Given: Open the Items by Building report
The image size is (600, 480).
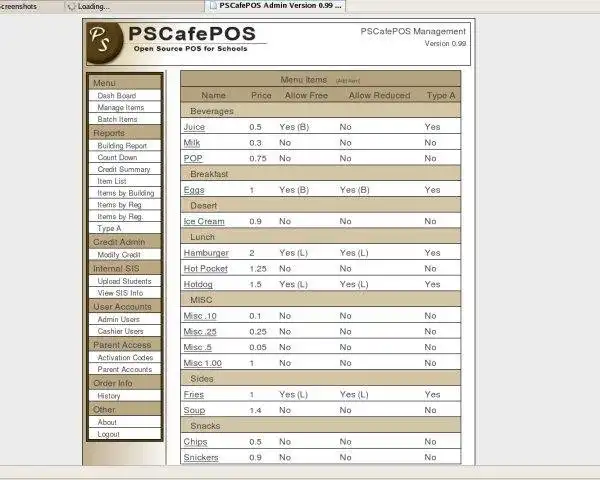Looking at the screenshot, I should (125, 193).
